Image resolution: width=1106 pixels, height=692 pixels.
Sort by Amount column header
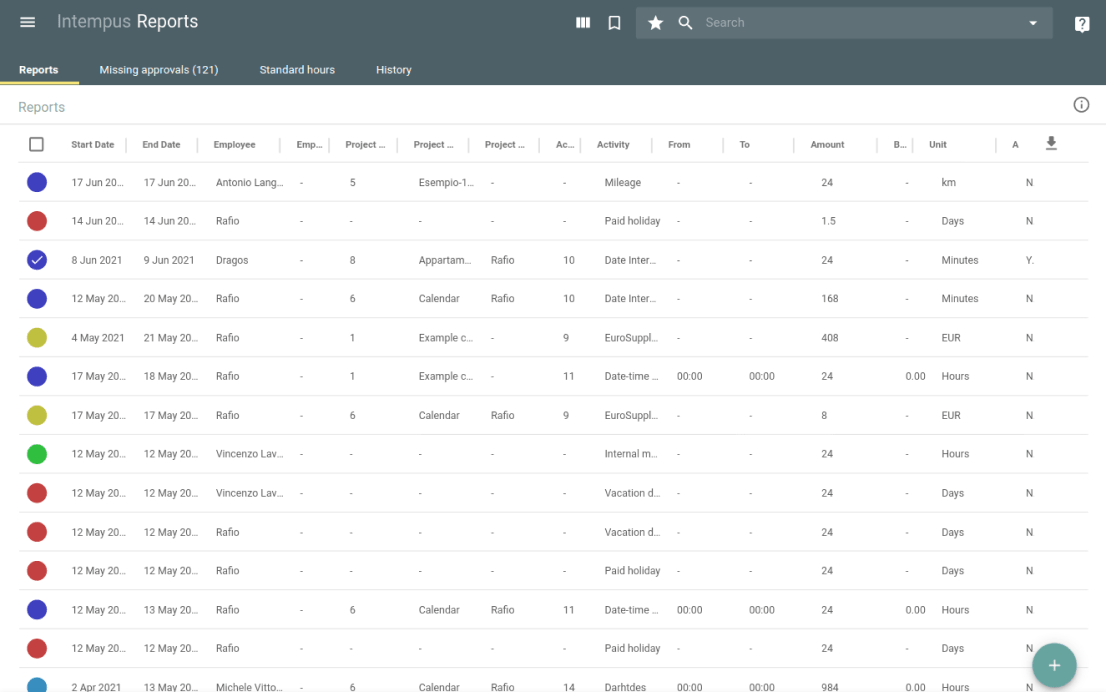[x=827, y=145]
